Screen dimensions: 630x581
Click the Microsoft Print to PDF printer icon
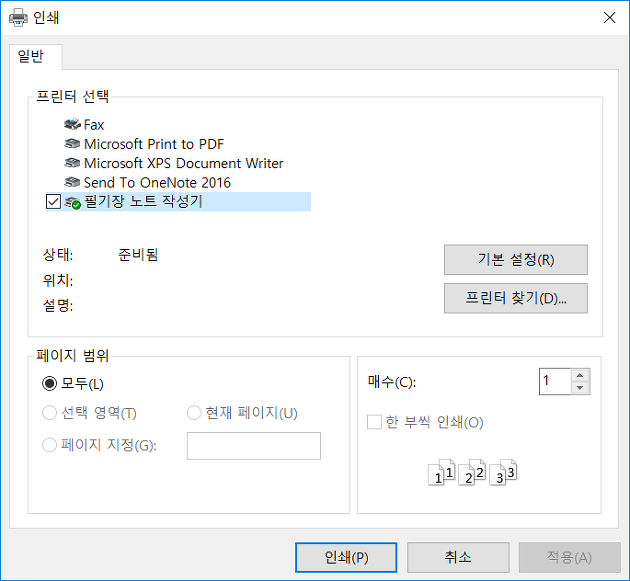(x=72, y=143)
